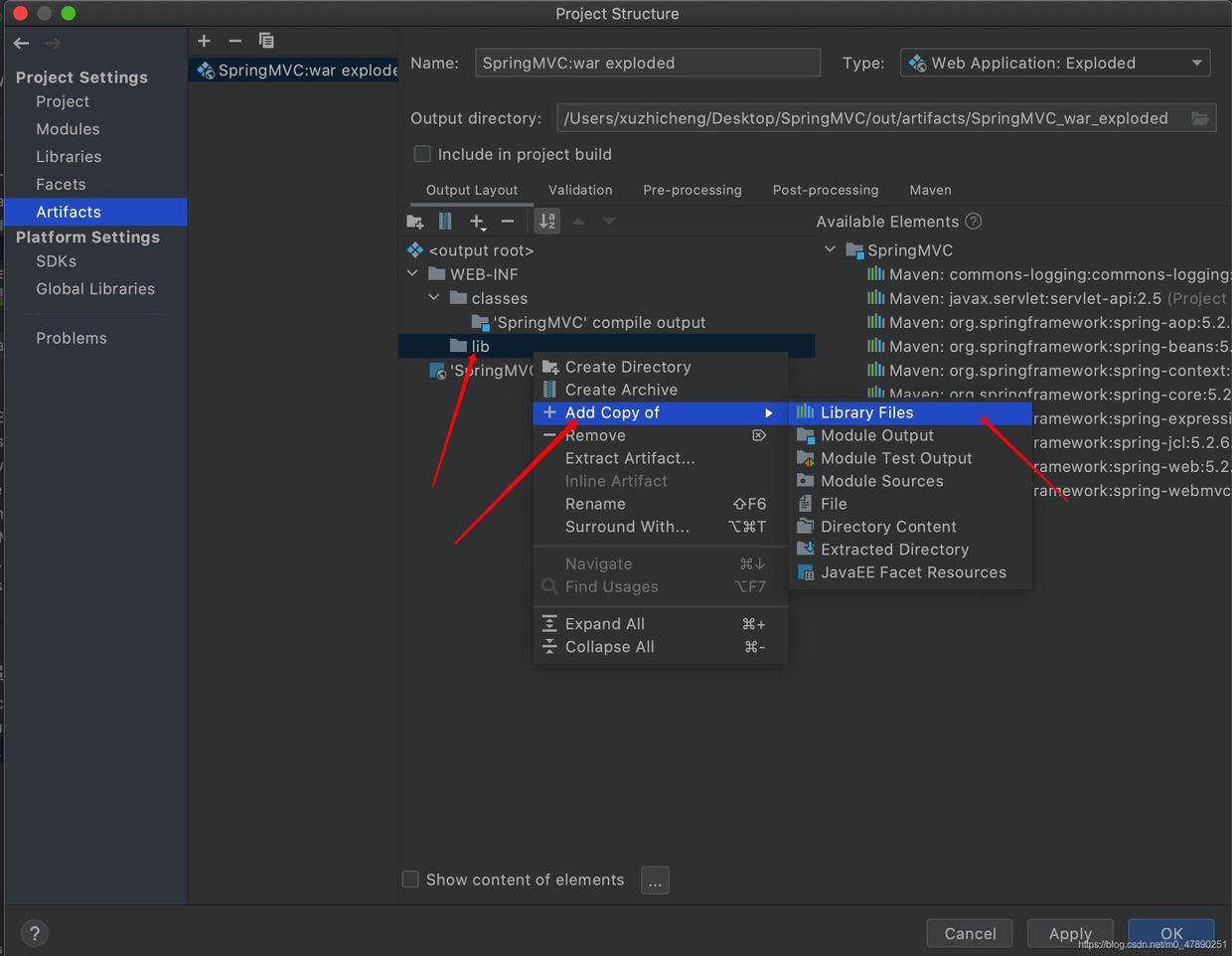The image size is (1232, 956).
Task: Click the move down arrow icon
Action: [609, 221]
